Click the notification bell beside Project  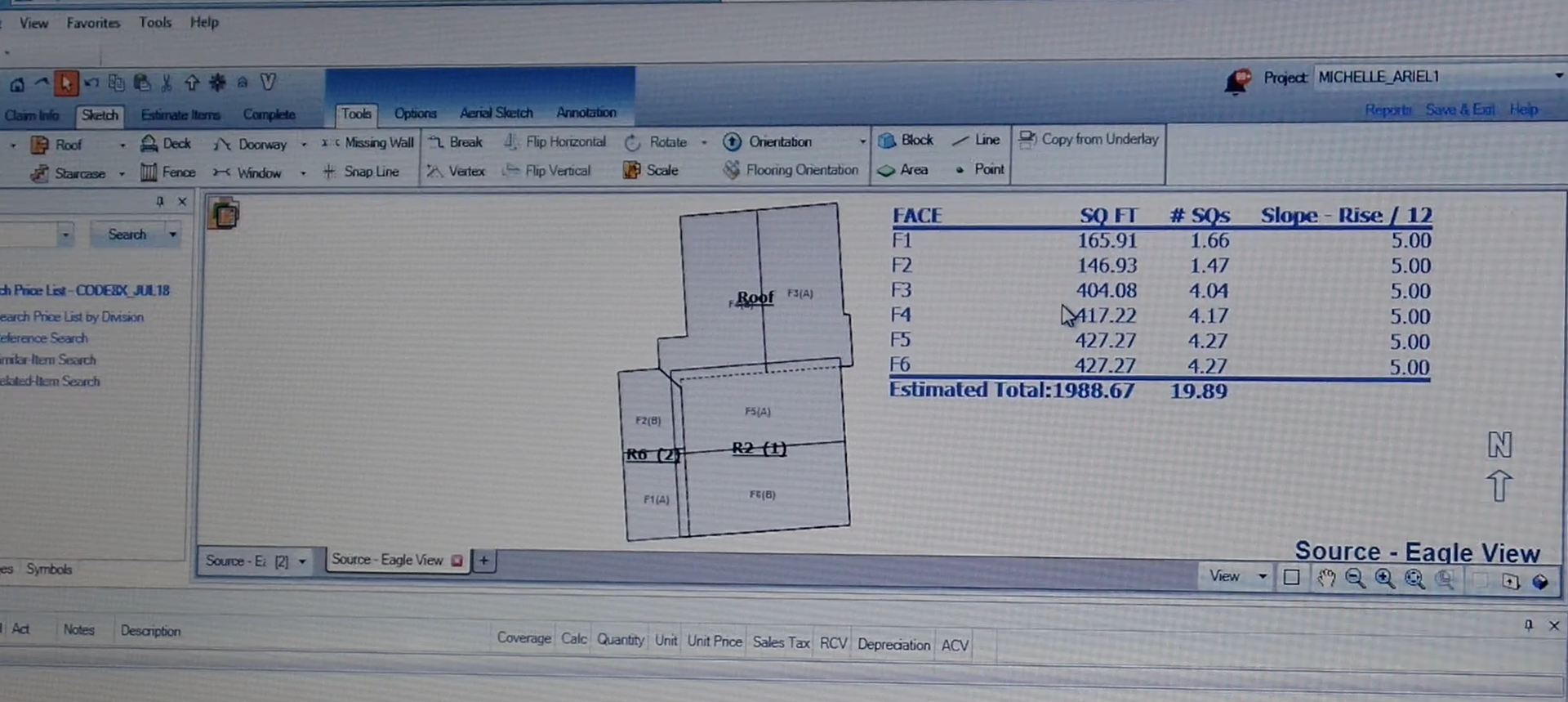pos(1237,81)
